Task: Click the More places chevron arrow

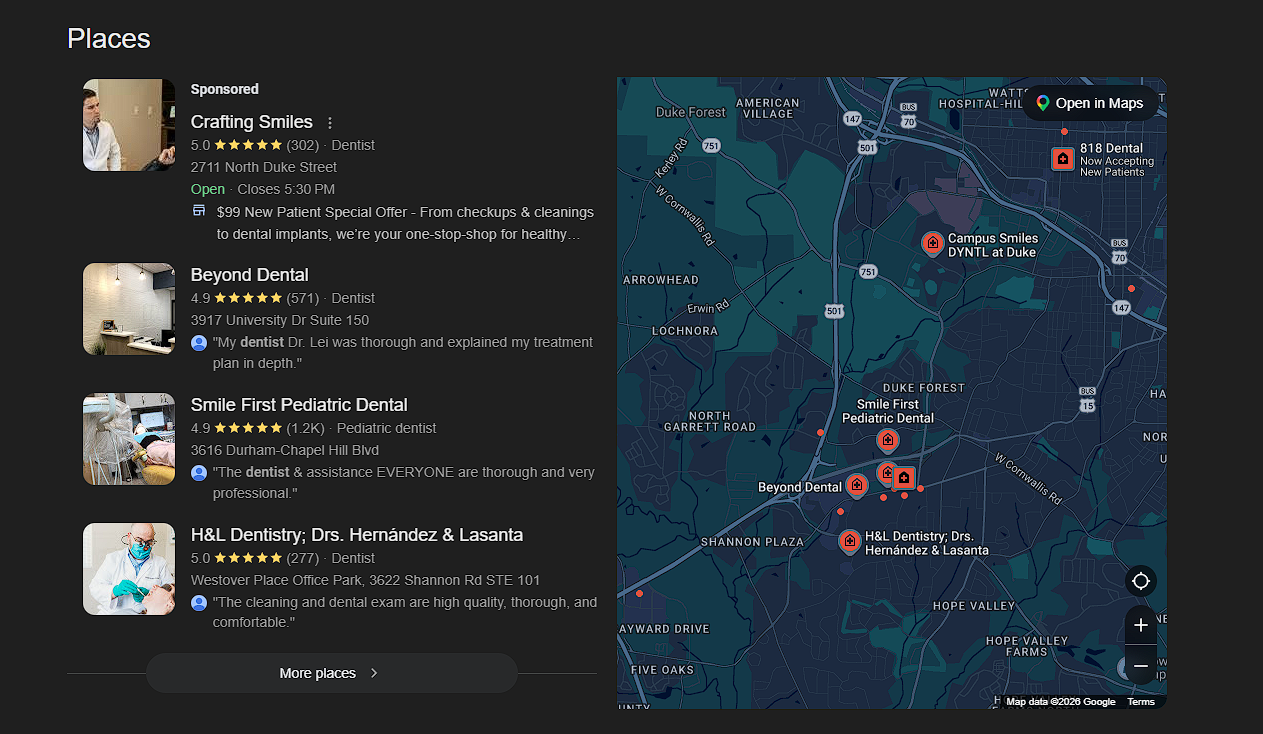Action: pyautogui.click(x=374, y=673)
